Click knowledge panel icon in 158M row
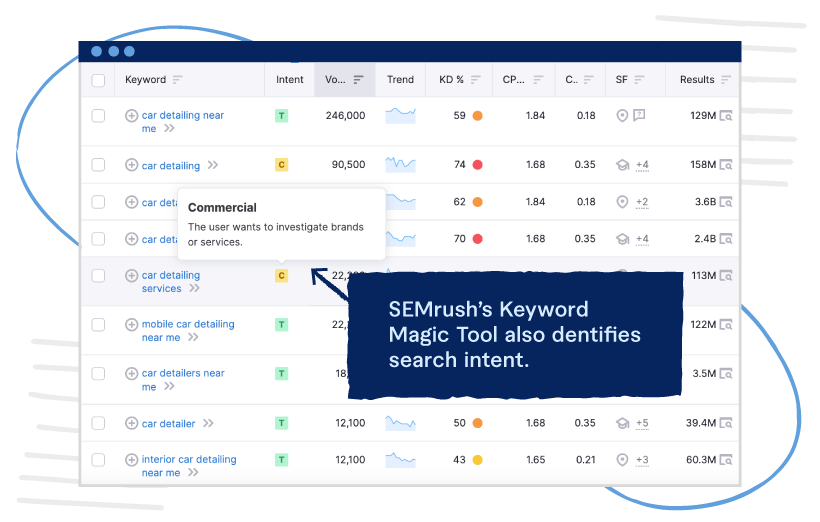The image size is (820, 522). pos(622,165)
